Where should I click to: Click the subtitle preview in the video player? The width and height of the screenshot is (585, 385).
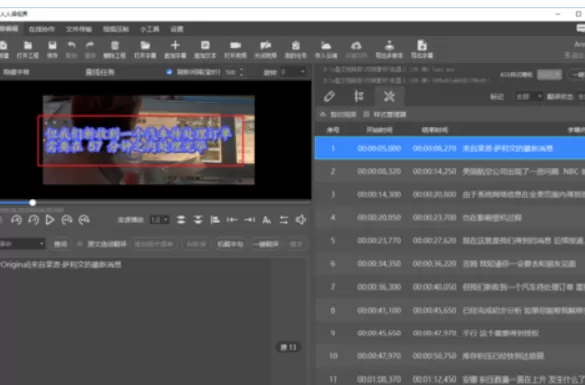141,140
